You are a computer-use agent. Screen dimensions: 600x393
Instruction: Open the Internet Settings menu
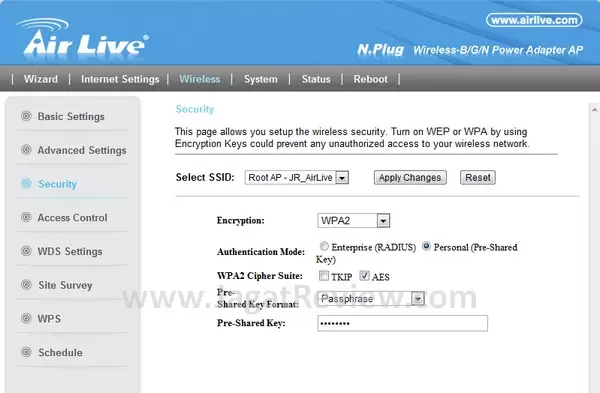tap(120, 79)
